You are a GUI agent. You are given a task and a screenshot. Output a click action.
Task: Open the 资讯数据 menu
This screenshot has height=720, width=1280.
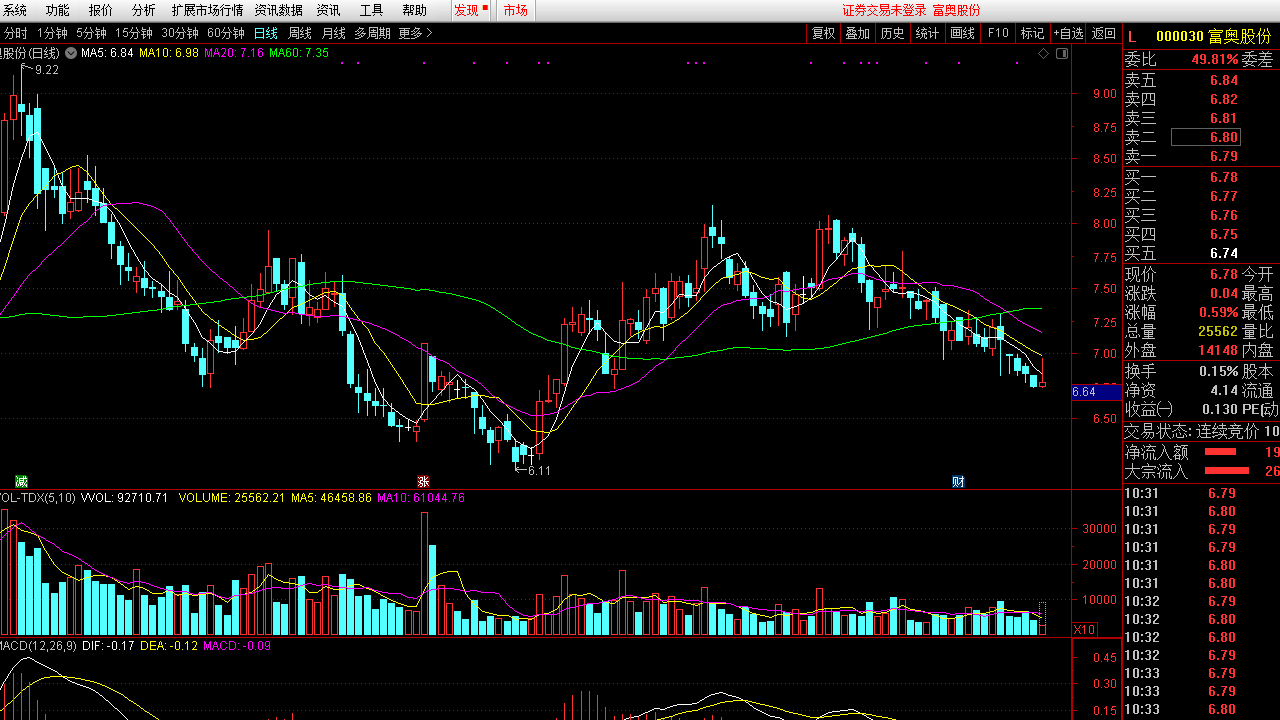(278, 10)
